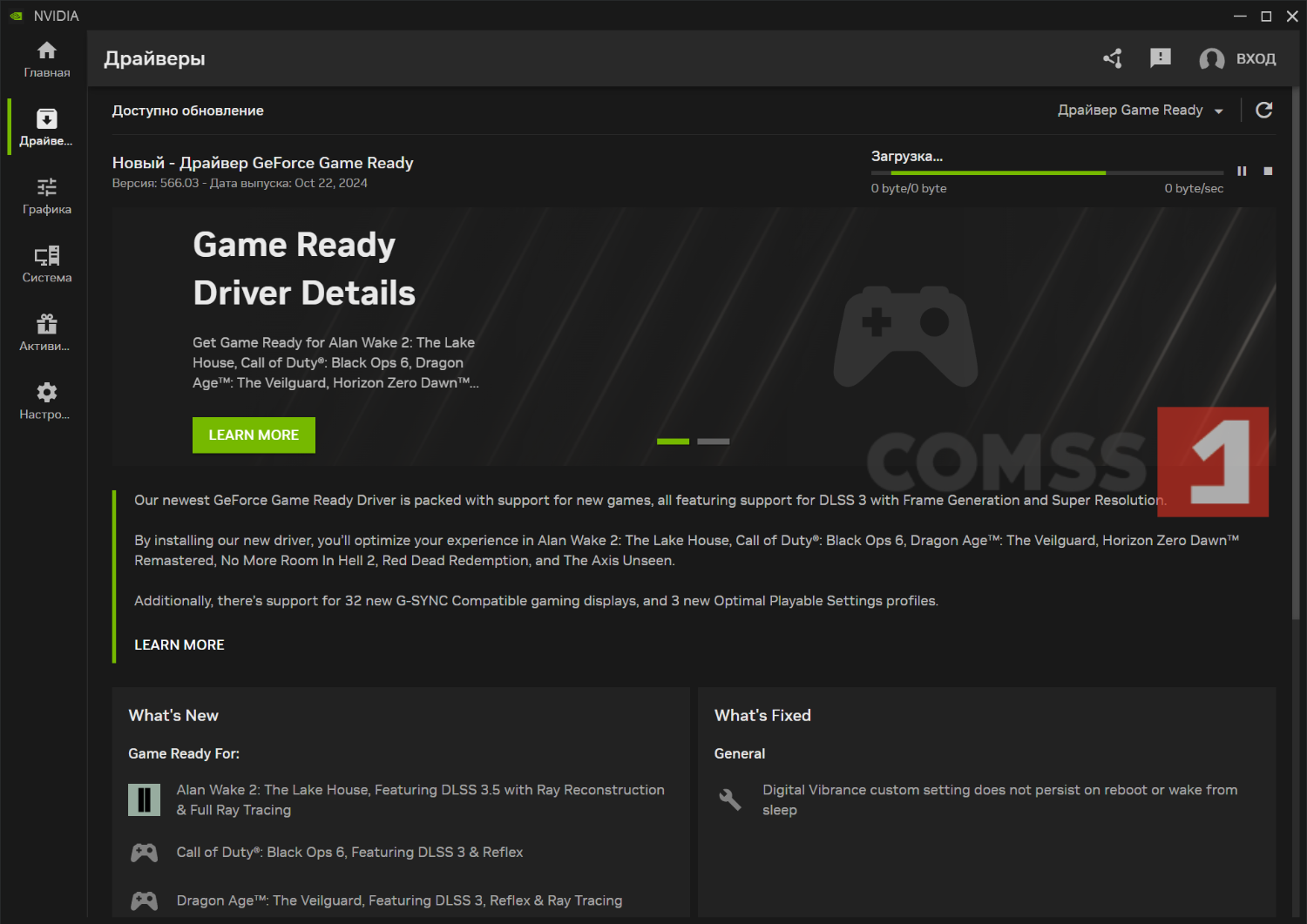Open the Настройки gear tab
Screen dimensions: 1307x924
(x=47, y=401)
